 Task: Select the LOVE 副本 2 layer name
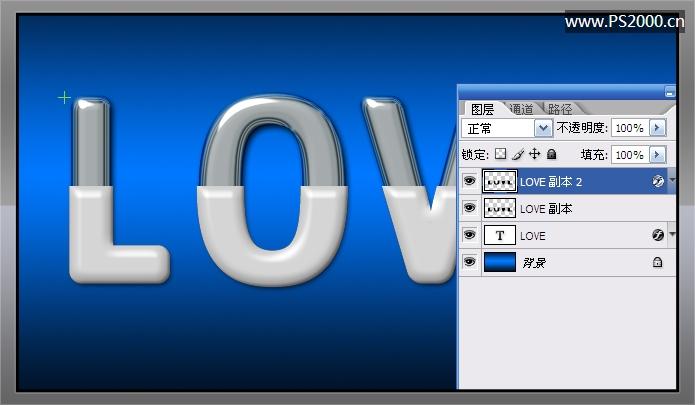pyautogui.click(x=551, y=182)
